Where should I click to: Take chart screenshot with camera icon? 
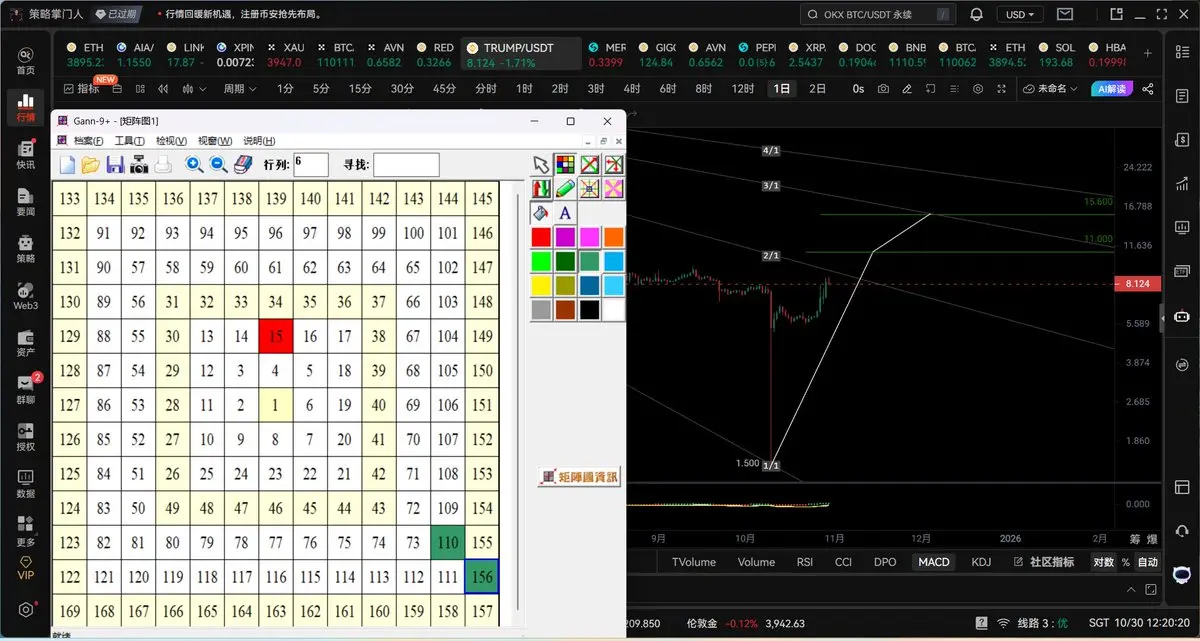883,89
